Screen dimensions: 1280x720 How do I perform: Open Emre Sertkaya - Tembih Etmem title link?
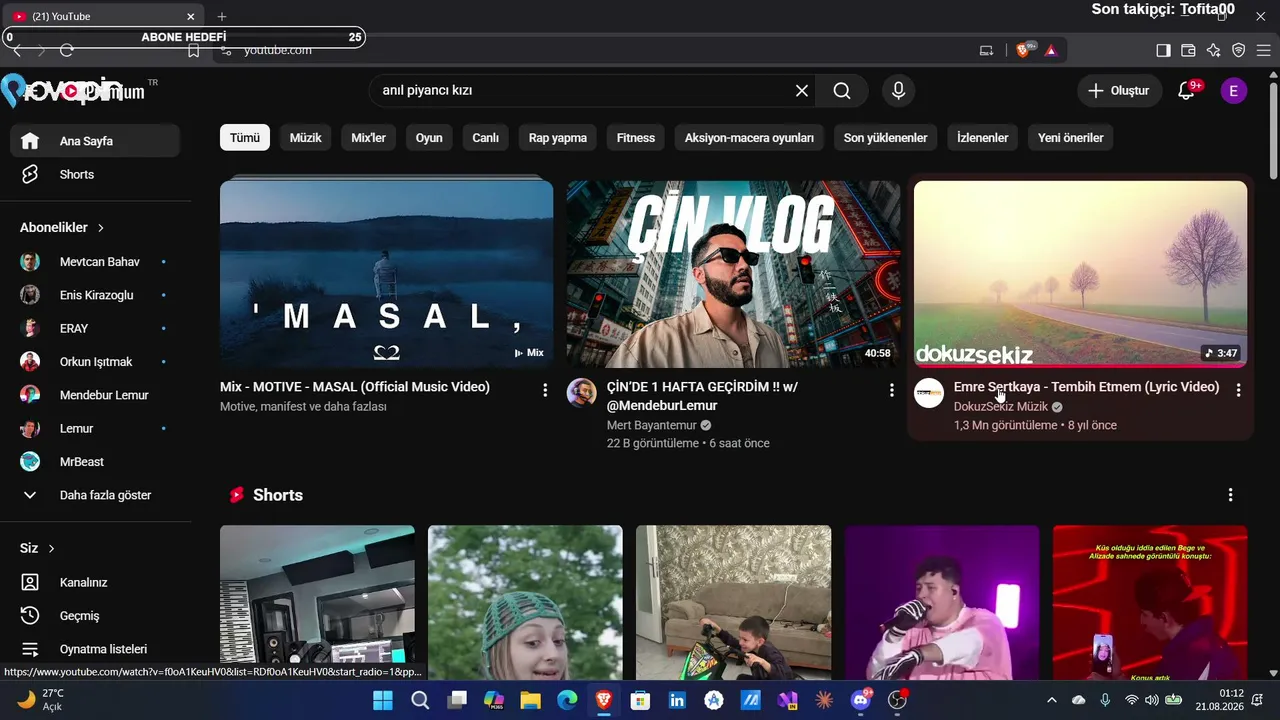[x=1087, y=387]
